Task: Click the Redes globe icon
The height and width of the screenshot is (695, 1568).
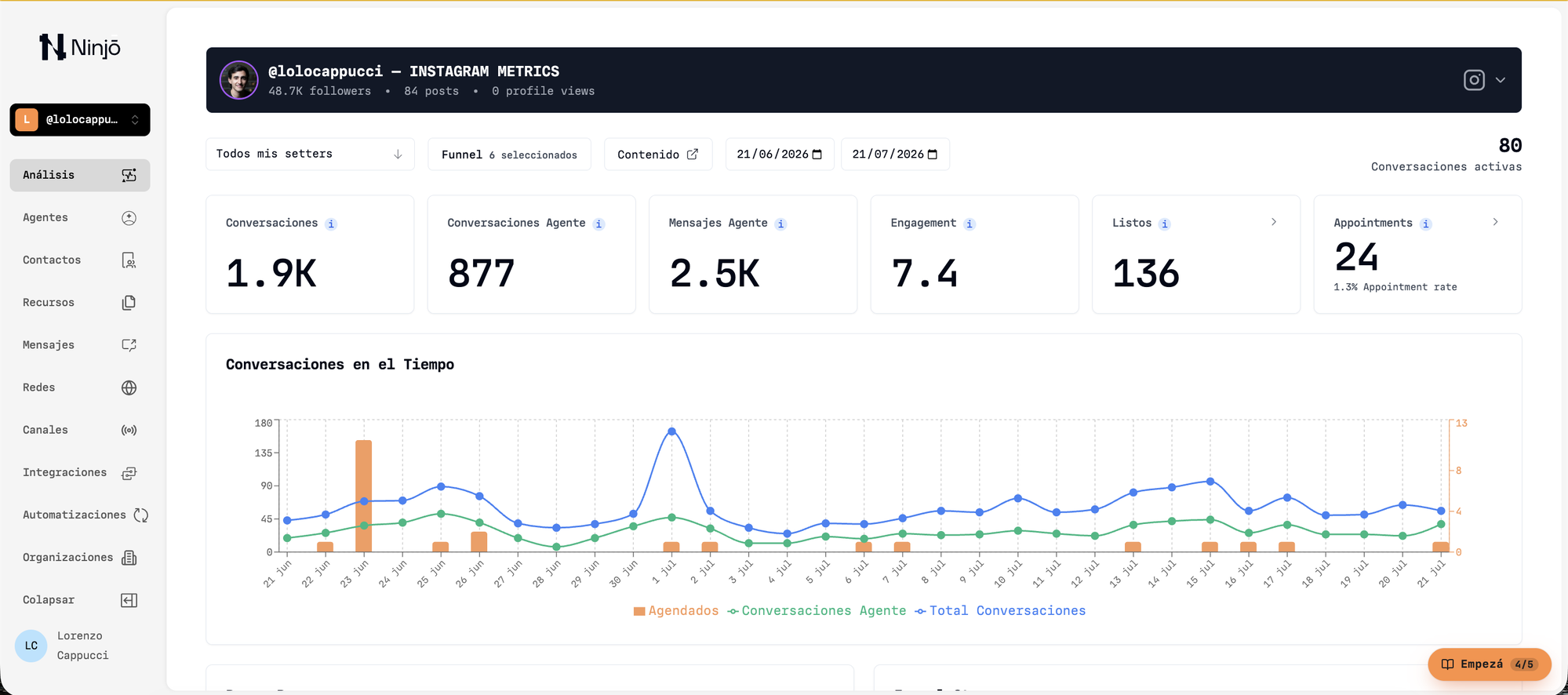Action: click(x=129, y=388)
